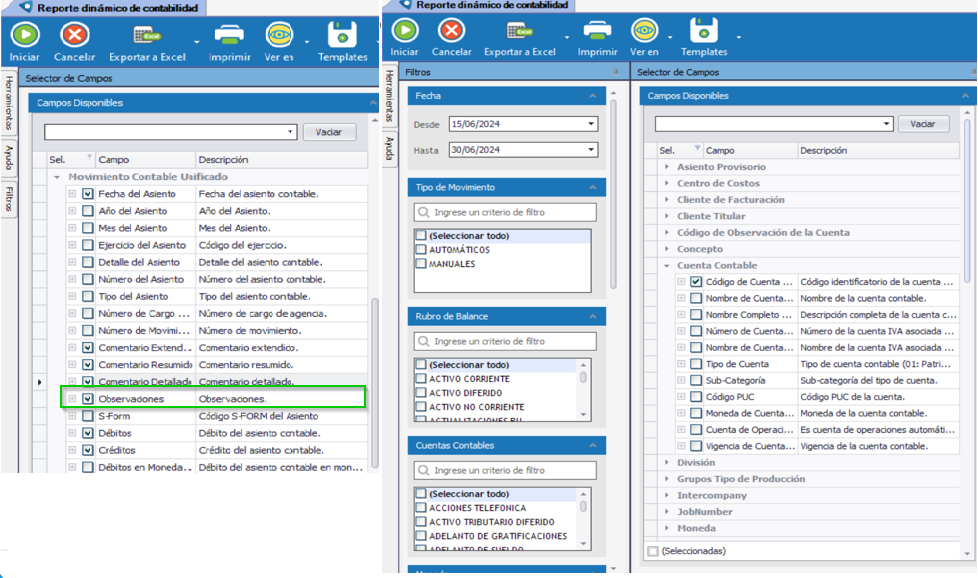Check ACCIONES TELEFONICA checkbox
The width and height of the screenshot is (978, 578).
click(x=421, y=508)
